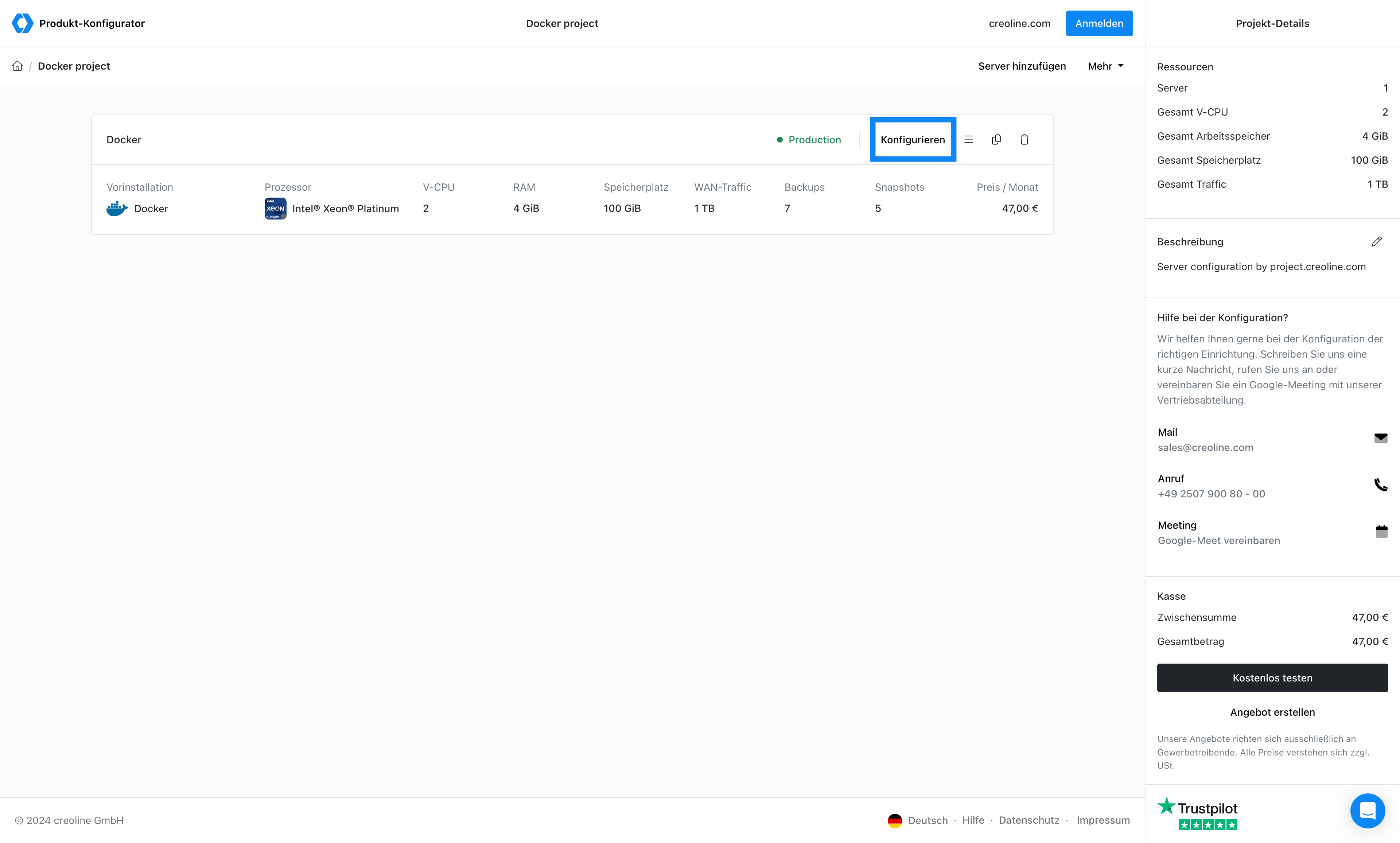Viewport: 1400px width, 843px height.
Task: Click the creoline logo icon
Action: (x=22, y=23)
